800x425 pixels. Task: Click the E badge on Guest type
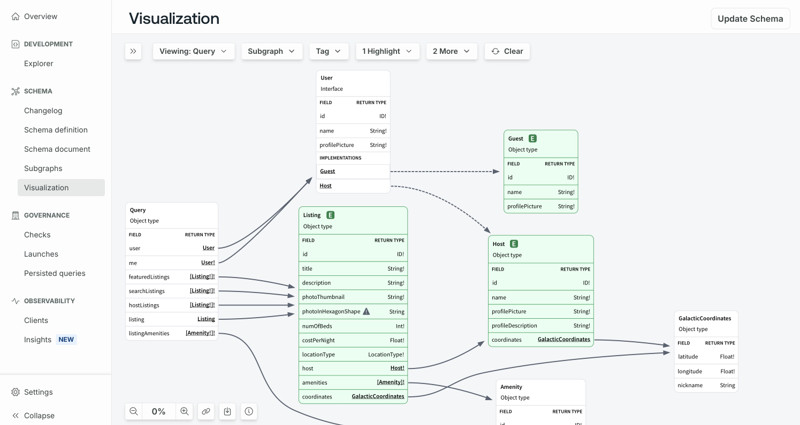[532, 138]
